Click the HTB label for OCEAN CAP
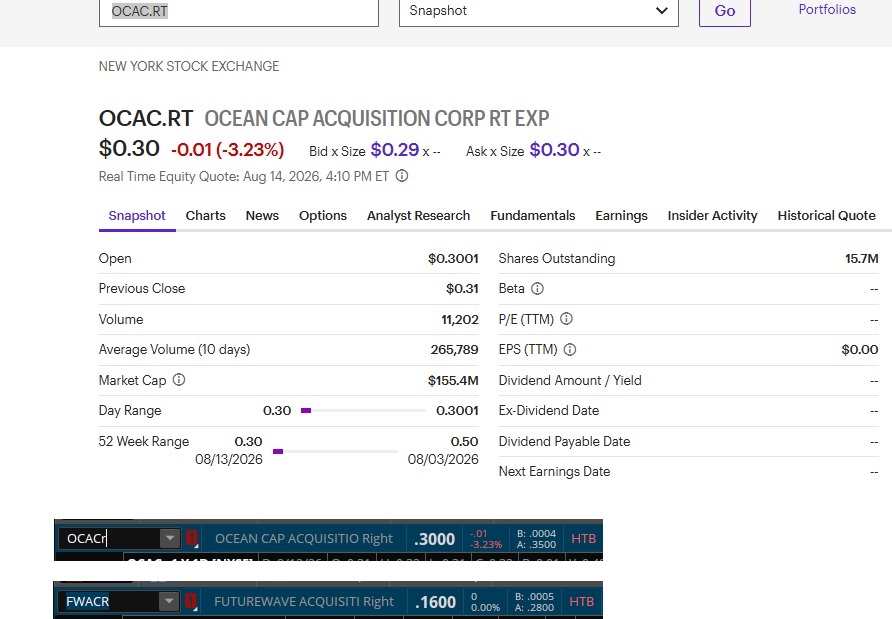 tap(583, 538)
